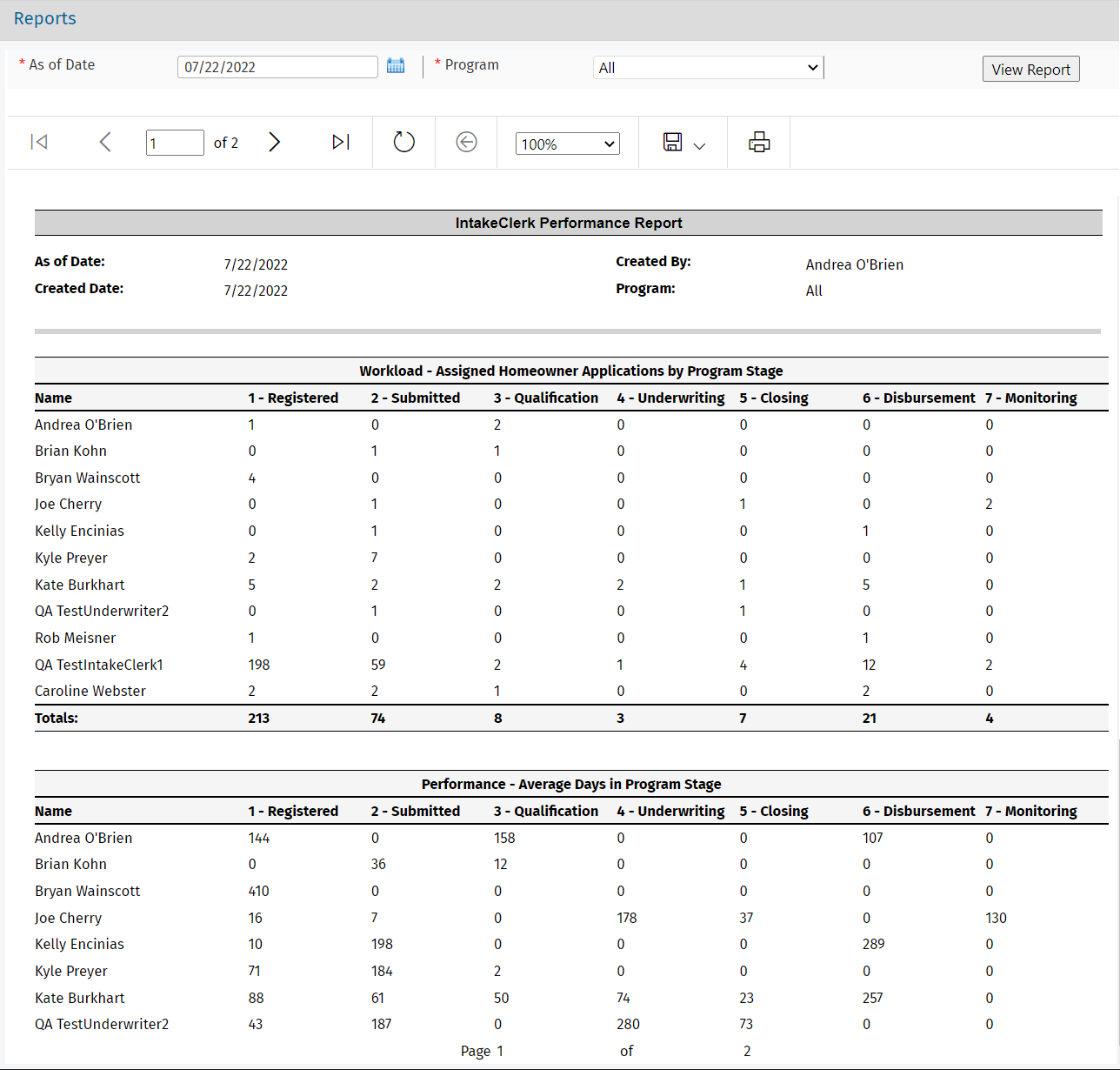Print the report using the printer icon
1120x1070 pixels.
pyautogui.click(x=759, y=142)
